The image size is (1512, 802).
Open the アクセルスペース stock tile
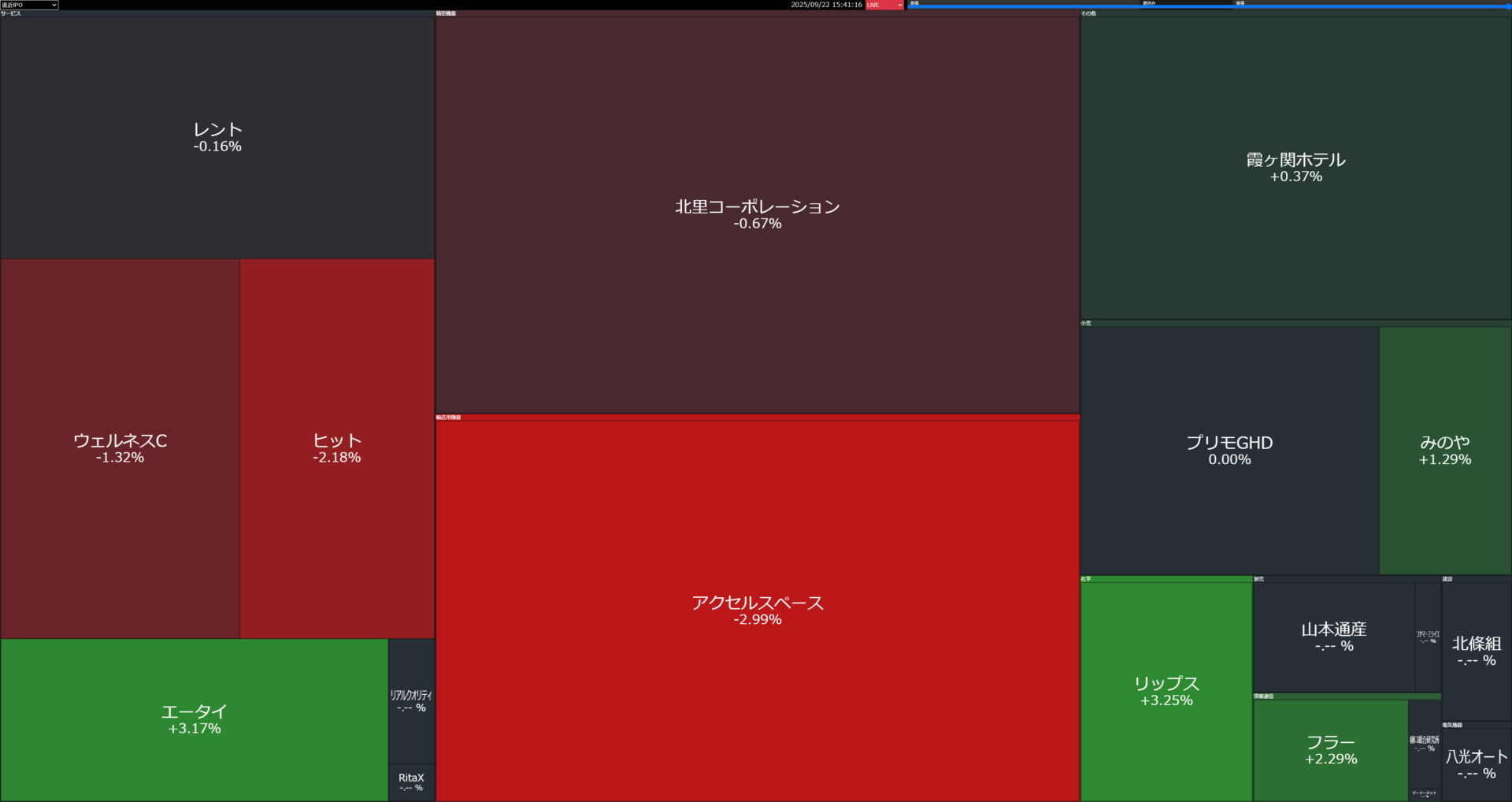(x=757, y=611)
